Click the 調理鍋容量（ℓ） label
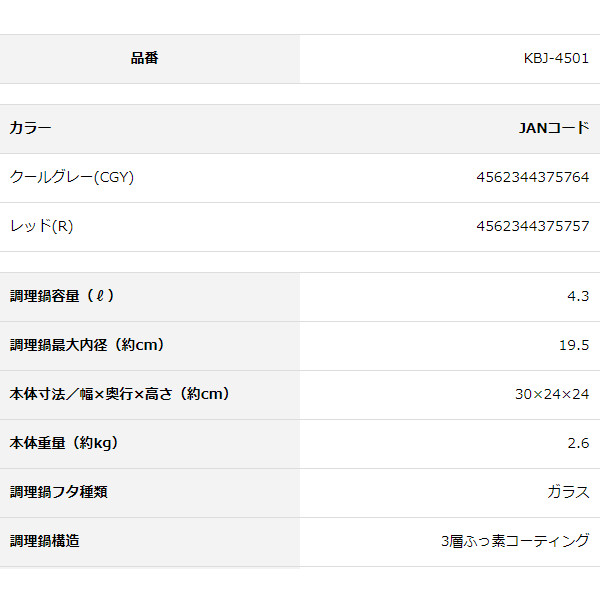Viewport: 600px width, 600px height. tap(62, 296)
